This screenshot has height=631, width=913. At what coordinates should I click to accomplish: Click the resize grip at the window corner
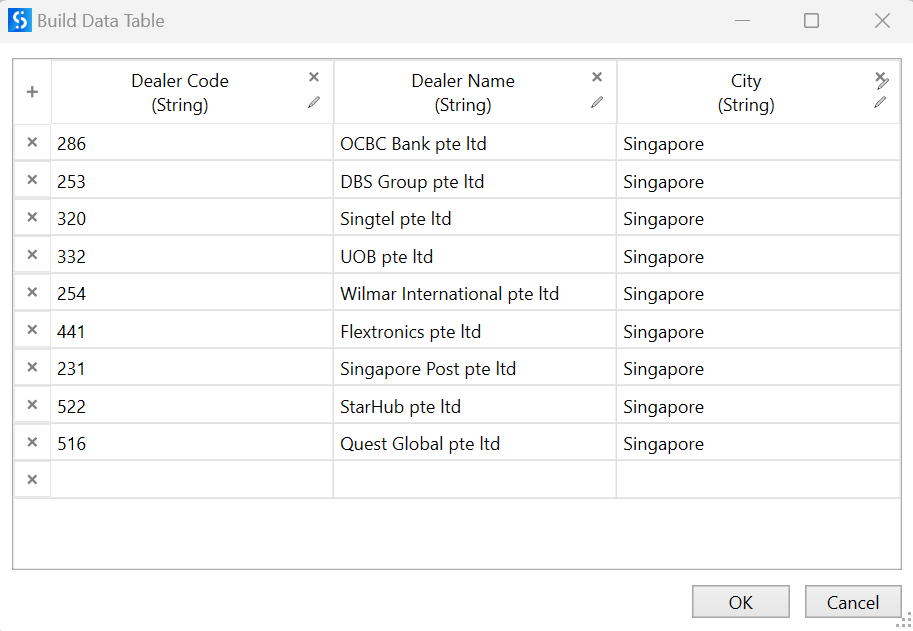click(x=905, y=621)
